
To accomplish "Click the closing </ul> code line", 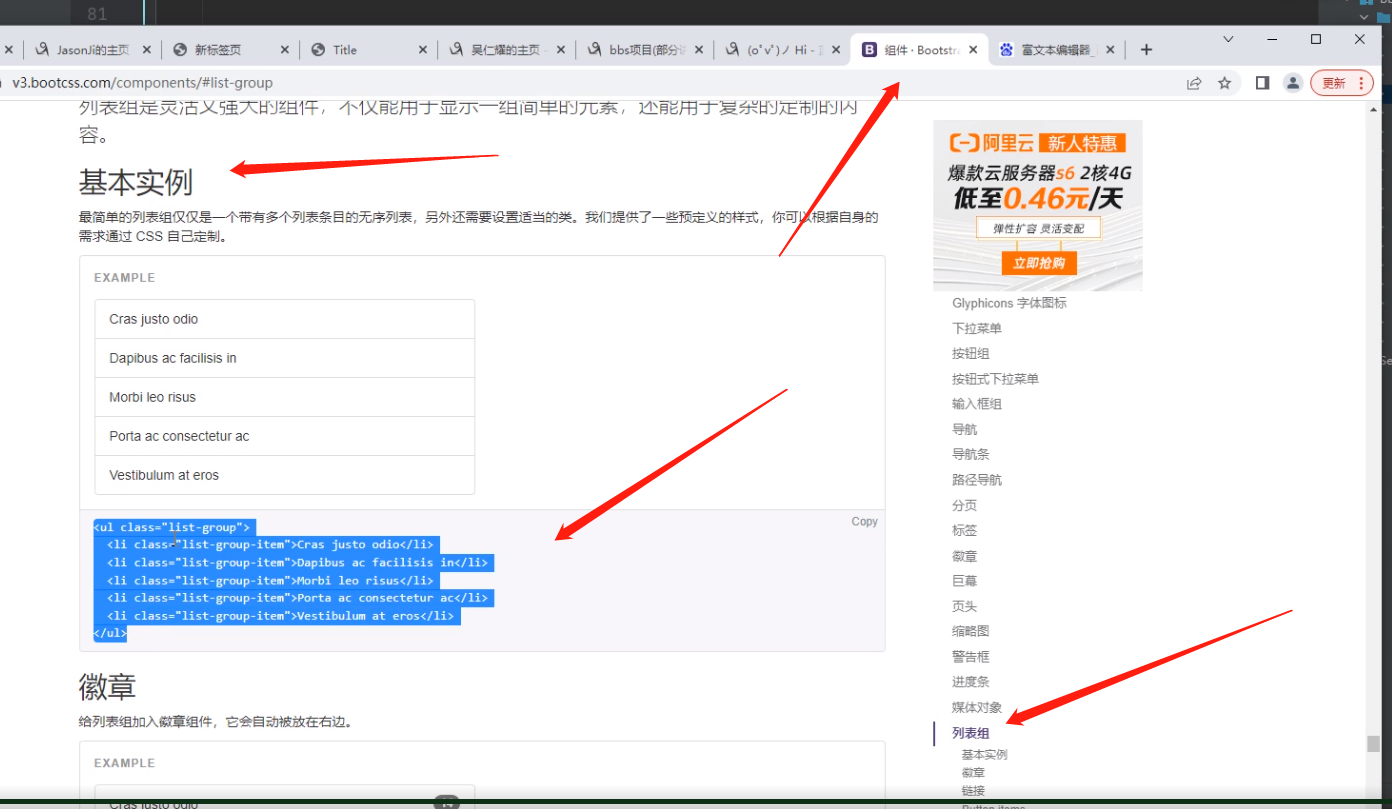I will 110,633.
